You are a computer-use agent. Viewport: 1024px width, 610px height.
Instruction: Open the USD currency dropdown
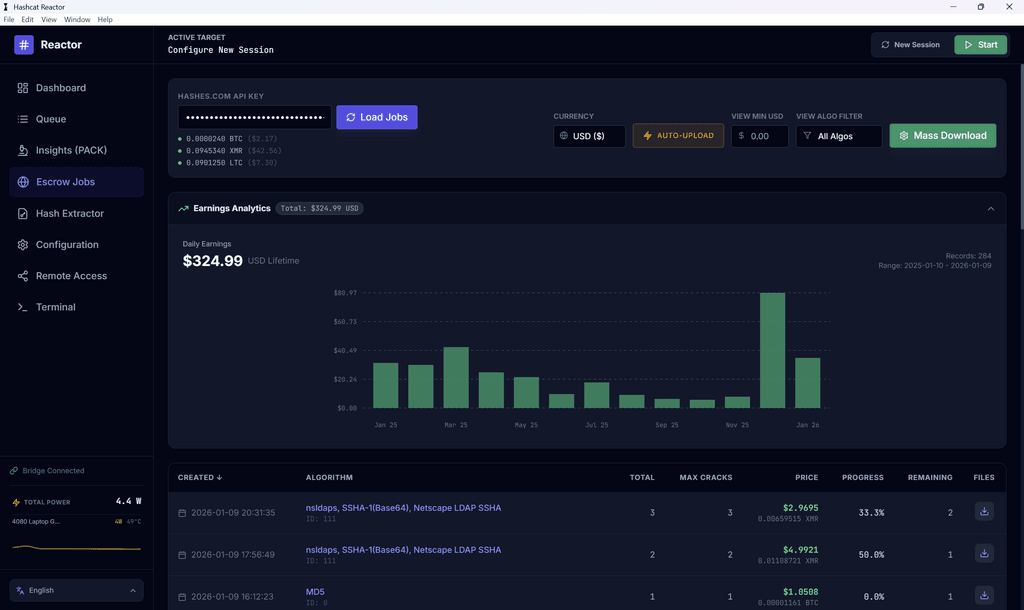589,136
